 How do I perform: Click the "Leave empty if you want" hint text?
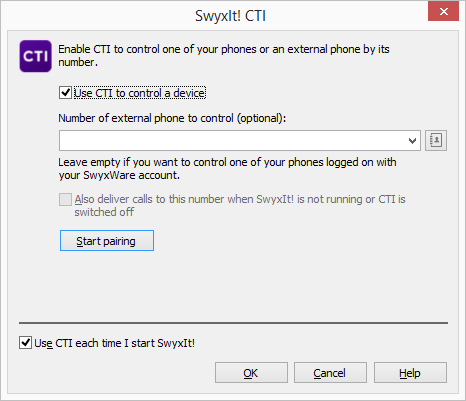pos(227,168)
